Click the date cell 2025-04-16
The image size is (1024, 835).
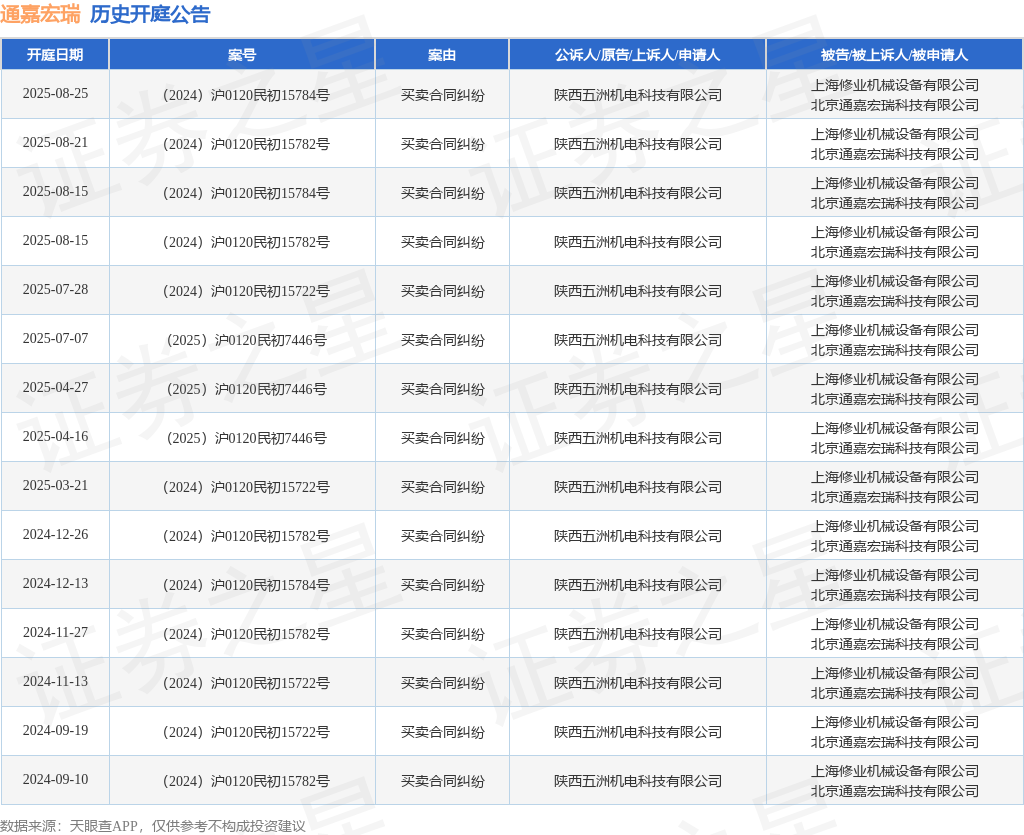56,436
